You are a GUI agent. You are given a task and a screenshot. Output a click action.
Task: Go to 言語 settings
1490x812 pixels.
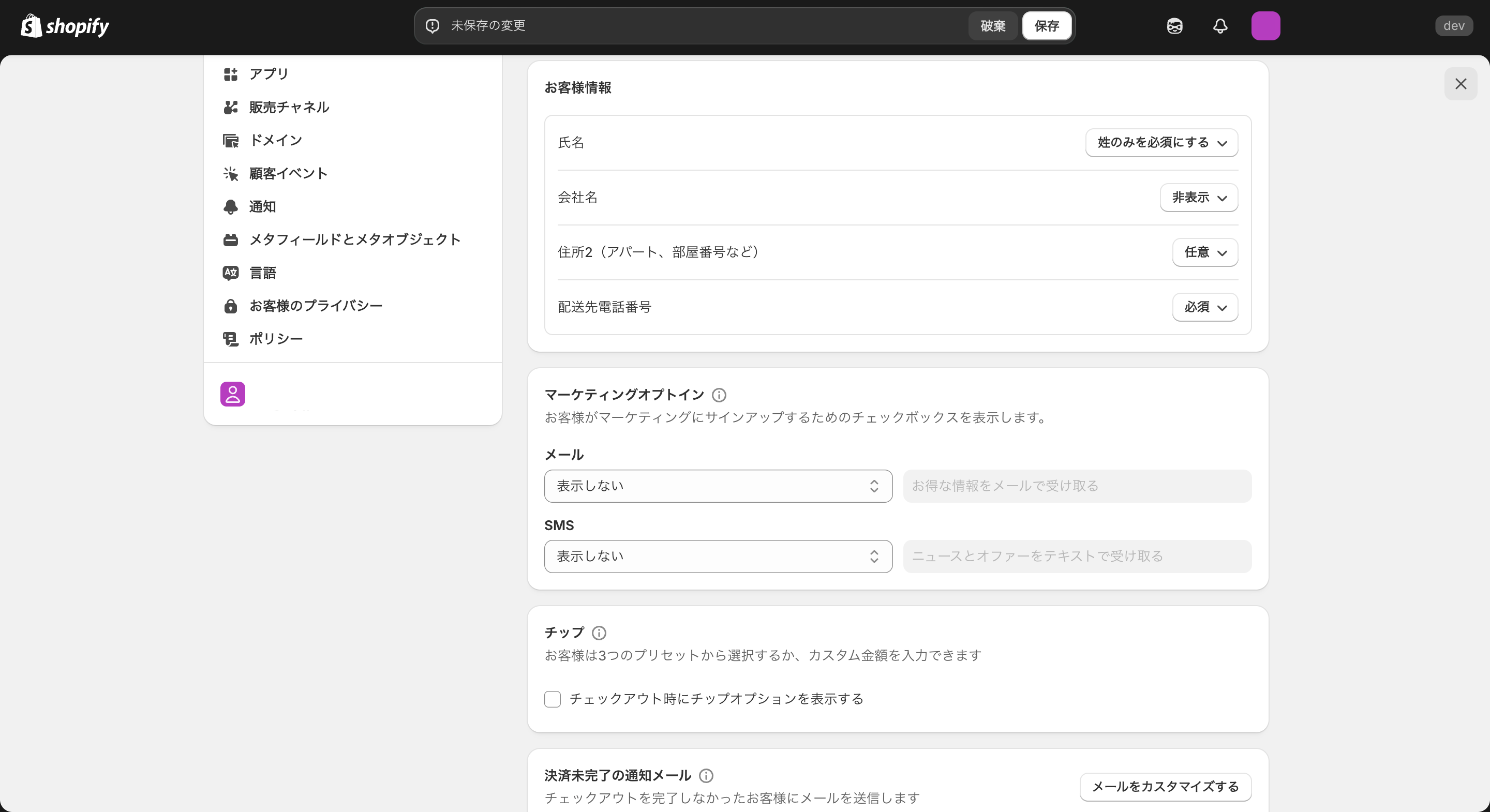point(263,273)
